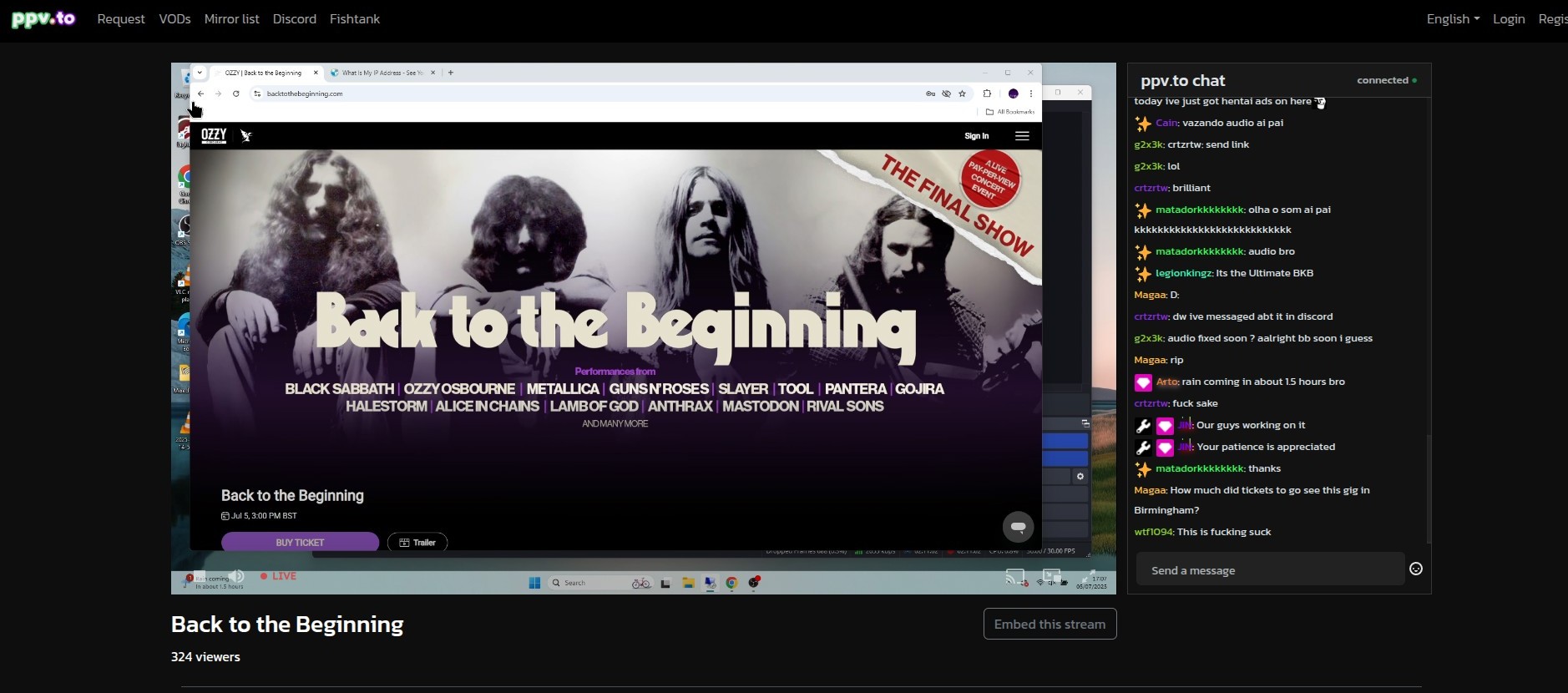The width and height of the screenshot is (1568, 693).
Task: Open a new tab in streamed Chrome
Action: pos(451,73)
